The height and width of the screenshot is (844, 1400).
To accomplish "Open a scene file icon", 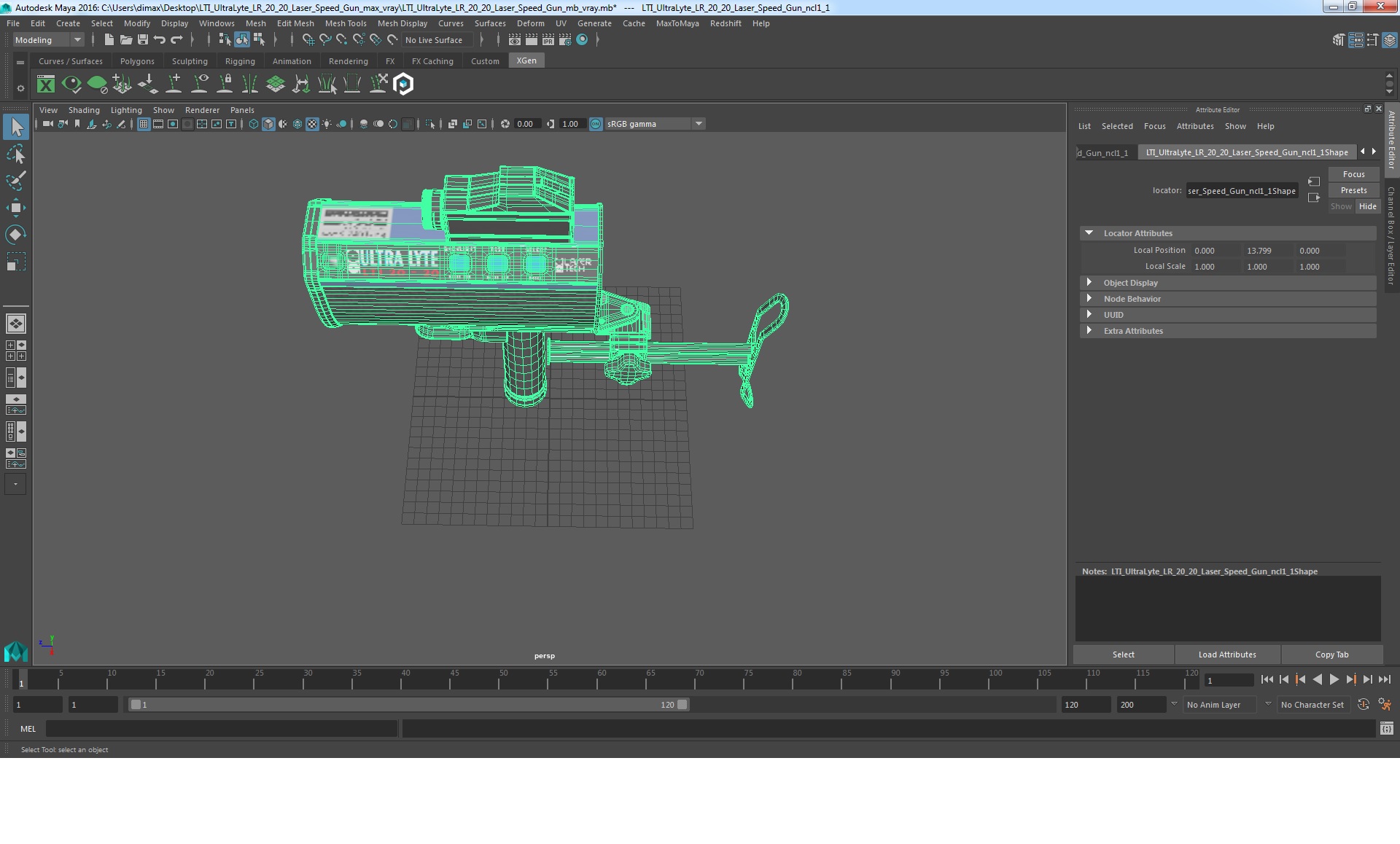I will click(x=125, y=40).
